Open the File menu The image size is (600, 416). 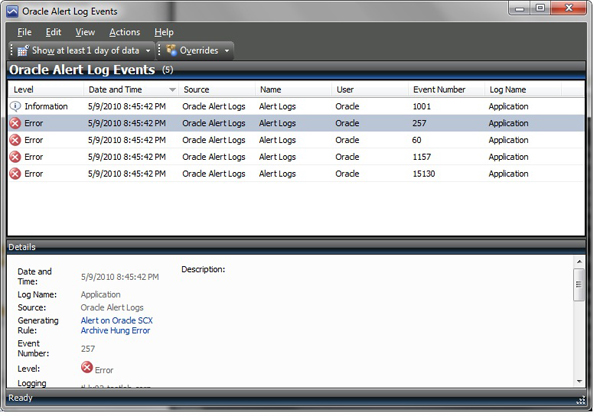click(x=24, y=32)
